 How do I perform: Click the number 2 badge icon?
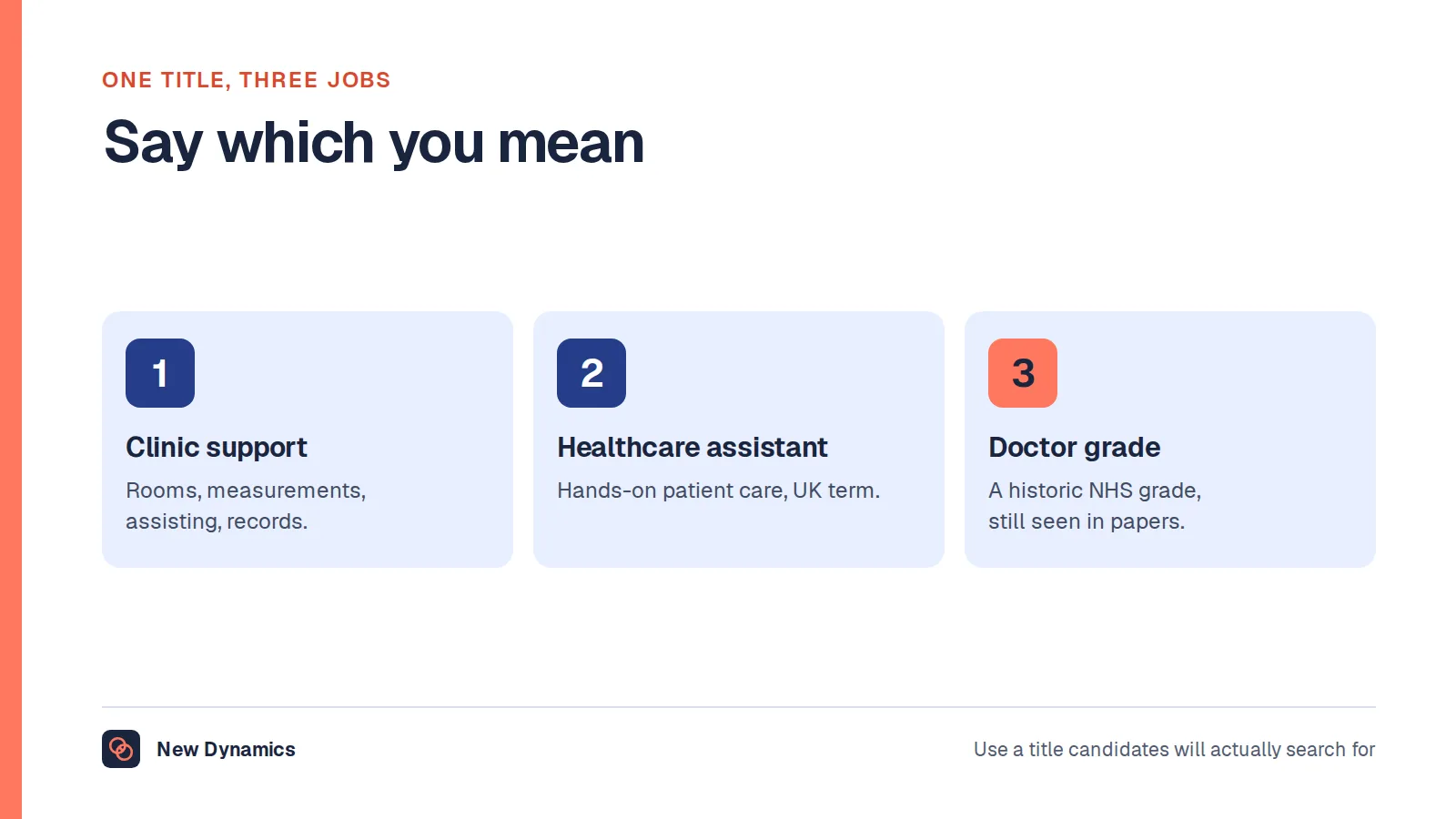(x=591, y=373)
